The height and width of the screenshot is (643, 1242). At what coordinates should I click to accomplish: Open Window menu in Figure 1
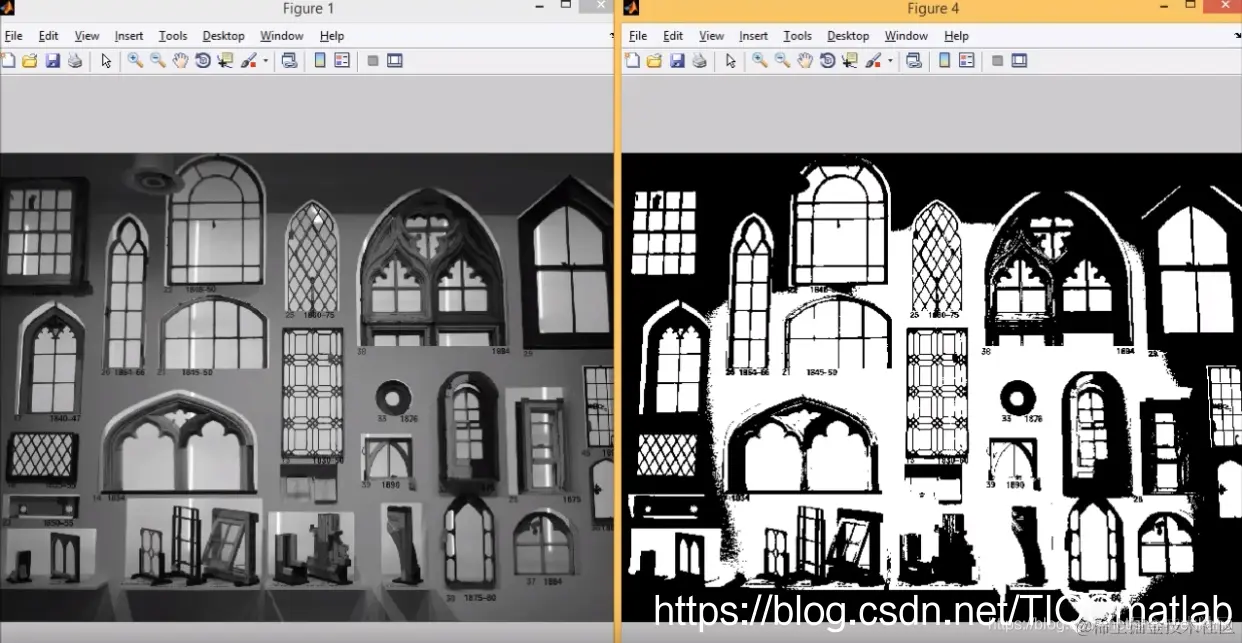point(282,36)
